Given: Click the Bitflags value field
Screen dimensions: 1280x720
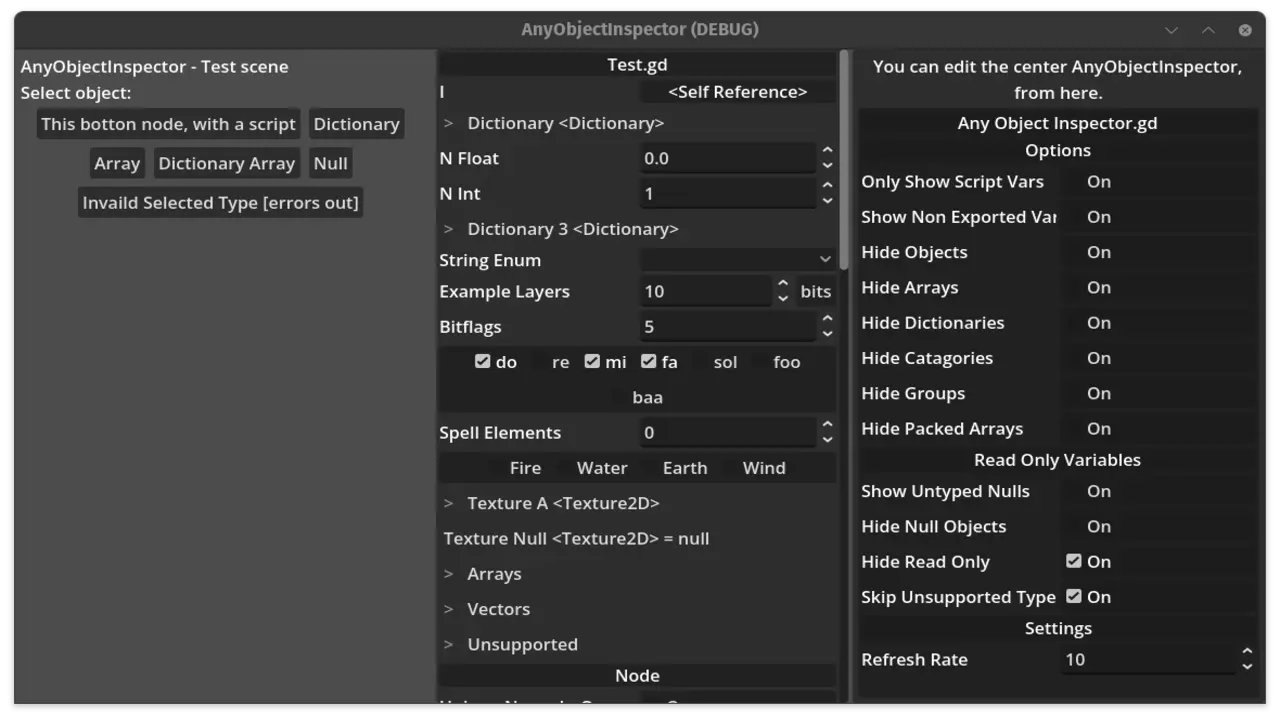Looking at the screenshot, I should pos(728,326).
